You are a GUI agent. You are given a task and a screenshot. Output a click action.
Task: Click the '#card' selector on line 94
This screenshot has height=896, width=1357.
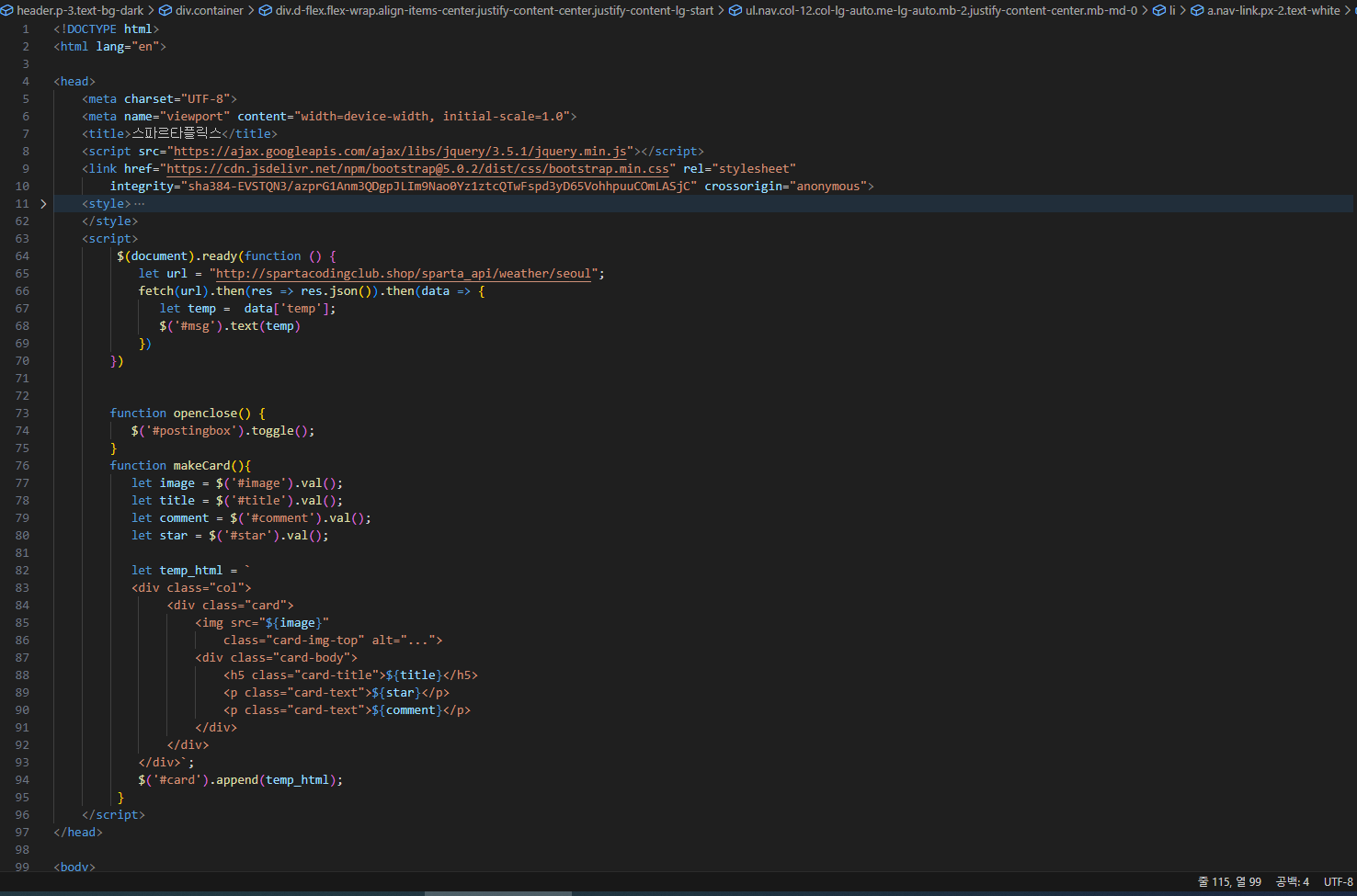click(x=177, y=780)
